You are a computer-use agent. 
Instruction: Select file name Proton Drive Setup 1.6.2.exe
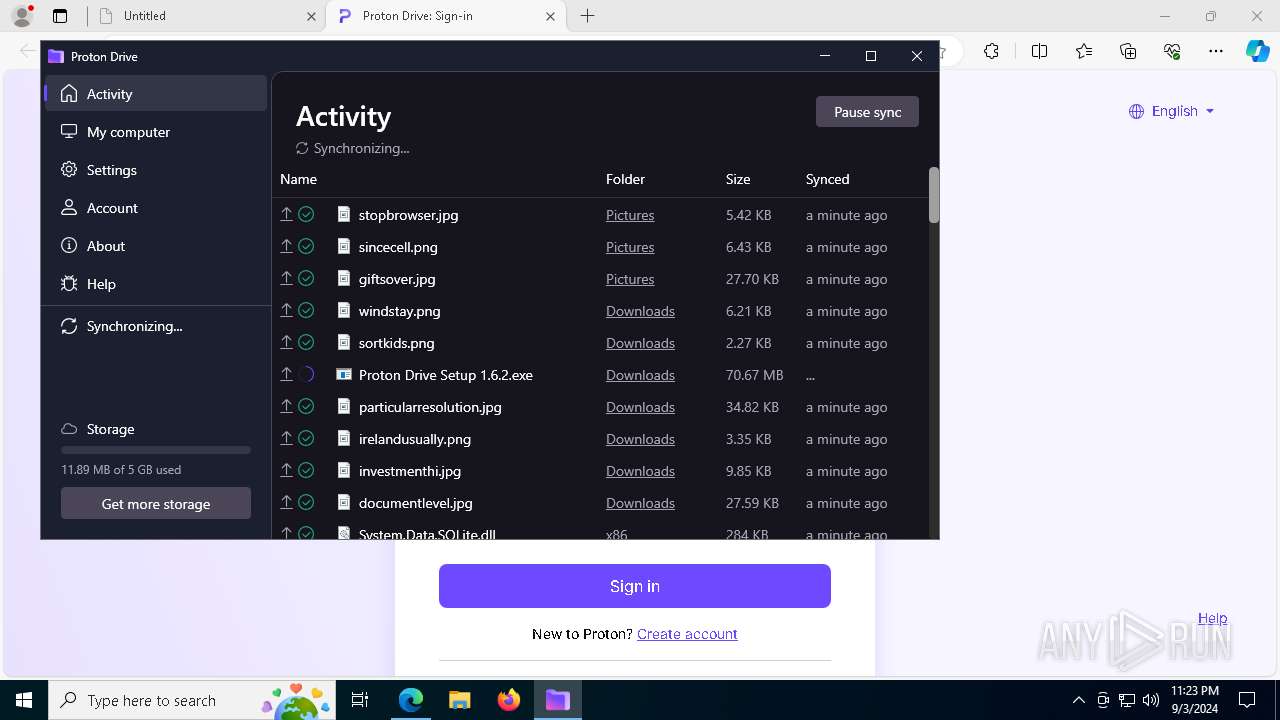(x=446, y=375)
